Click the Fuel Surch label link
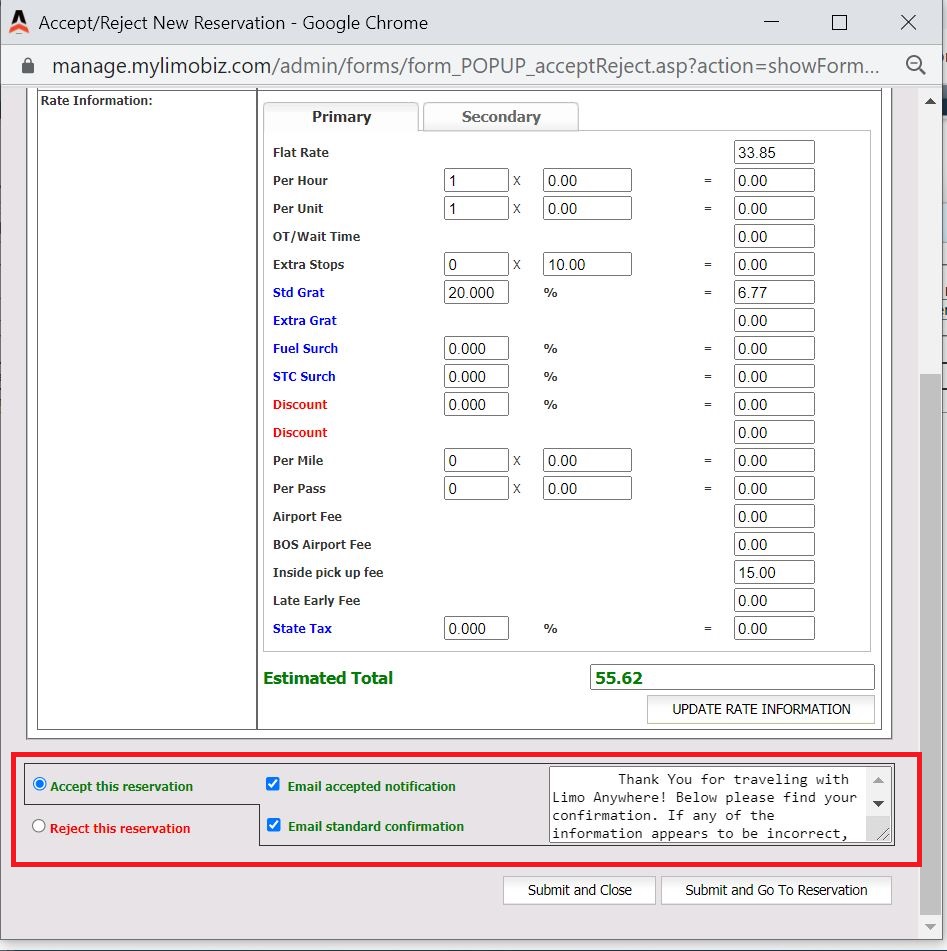The width and height of the screenshot is (947, 951). 305,349
